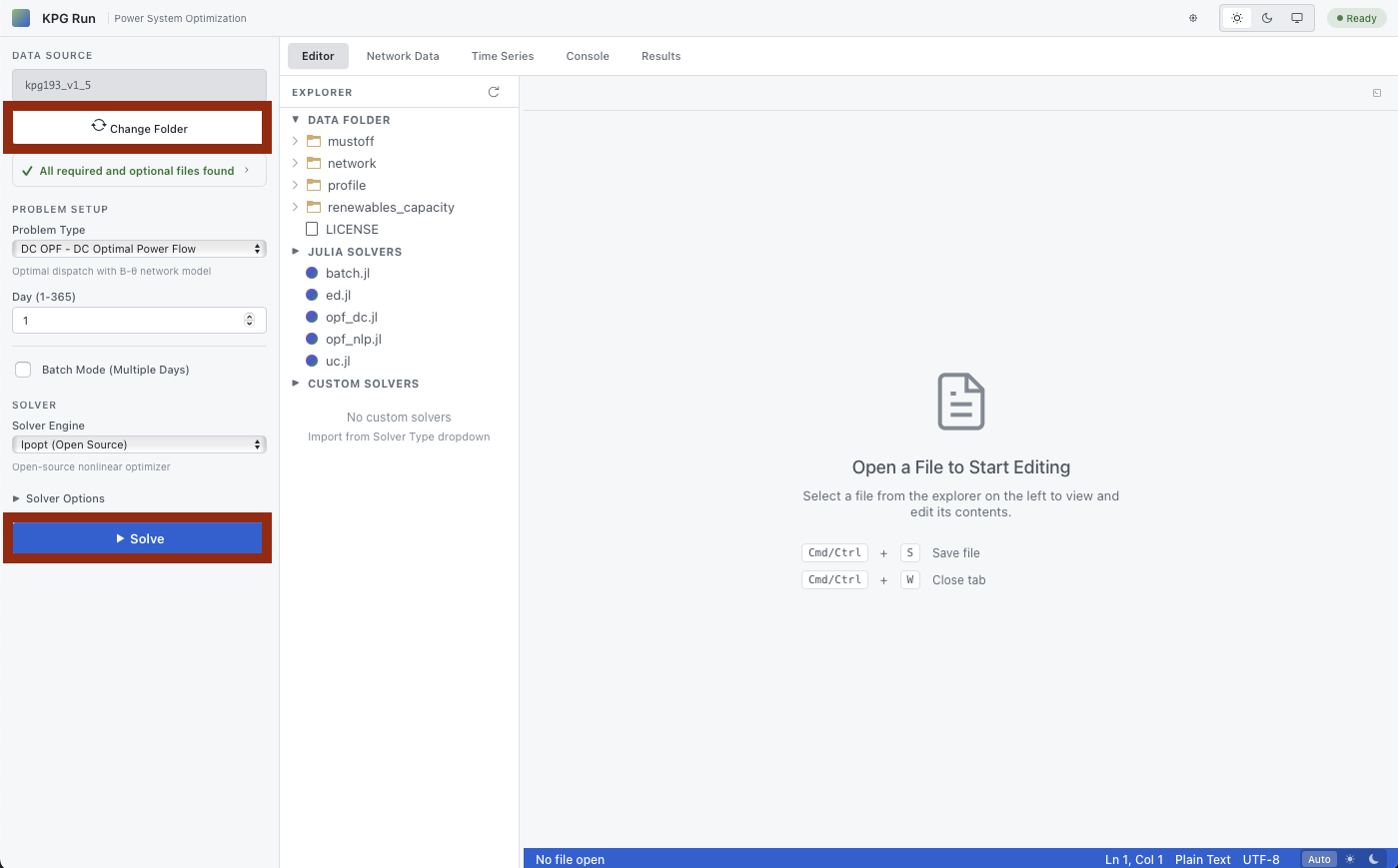
Task: Click the close panel icon above the editor
Action: coord(1376,92)
